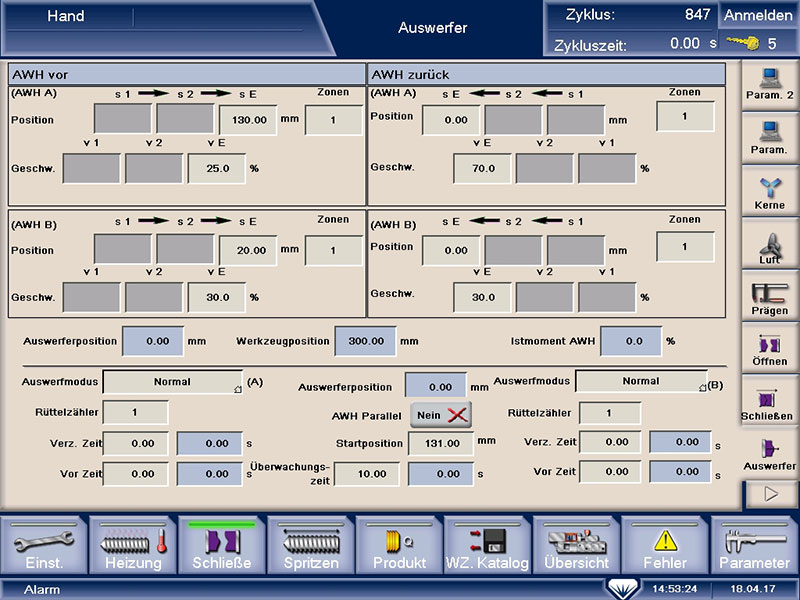Open the Prägen page

769,297
